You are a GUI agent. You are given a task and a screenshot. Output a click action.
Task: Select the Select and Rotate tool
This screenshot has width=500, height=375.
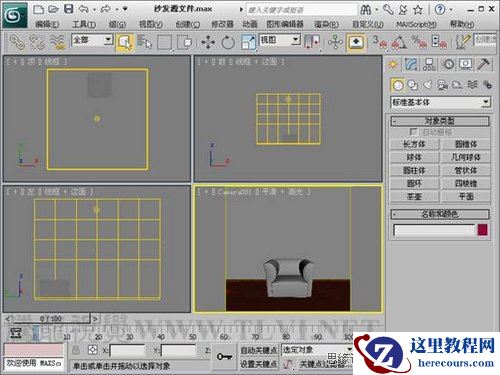coord(228,42)
